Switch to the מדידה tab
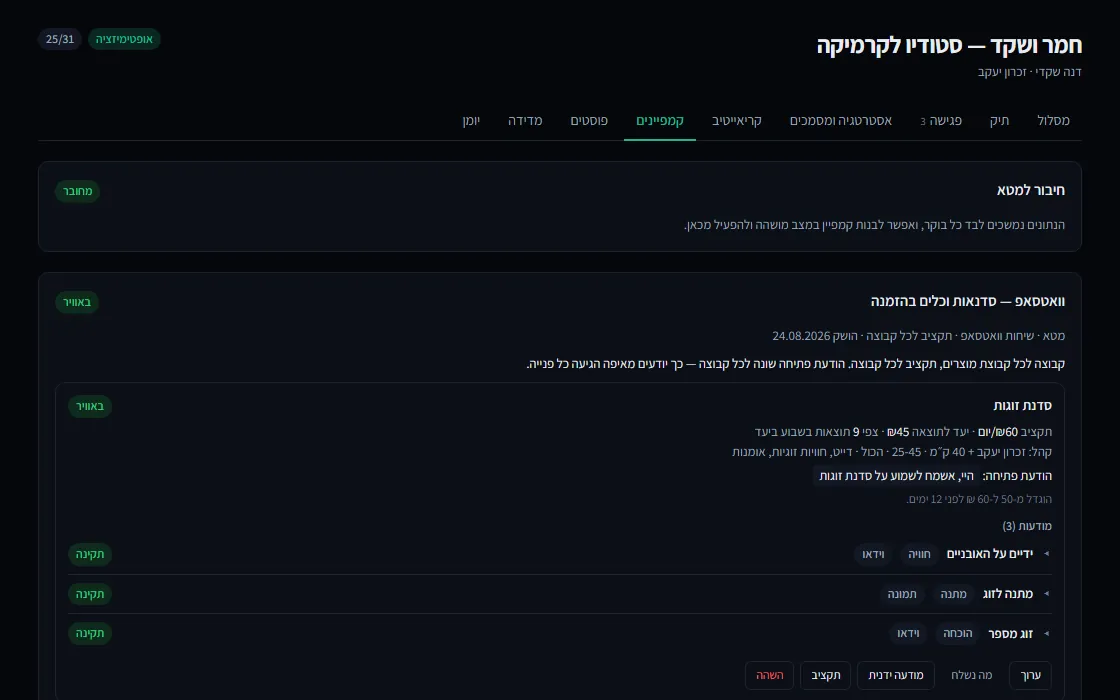The height and width of the screenshot is (700, 1120). [525, 121]
